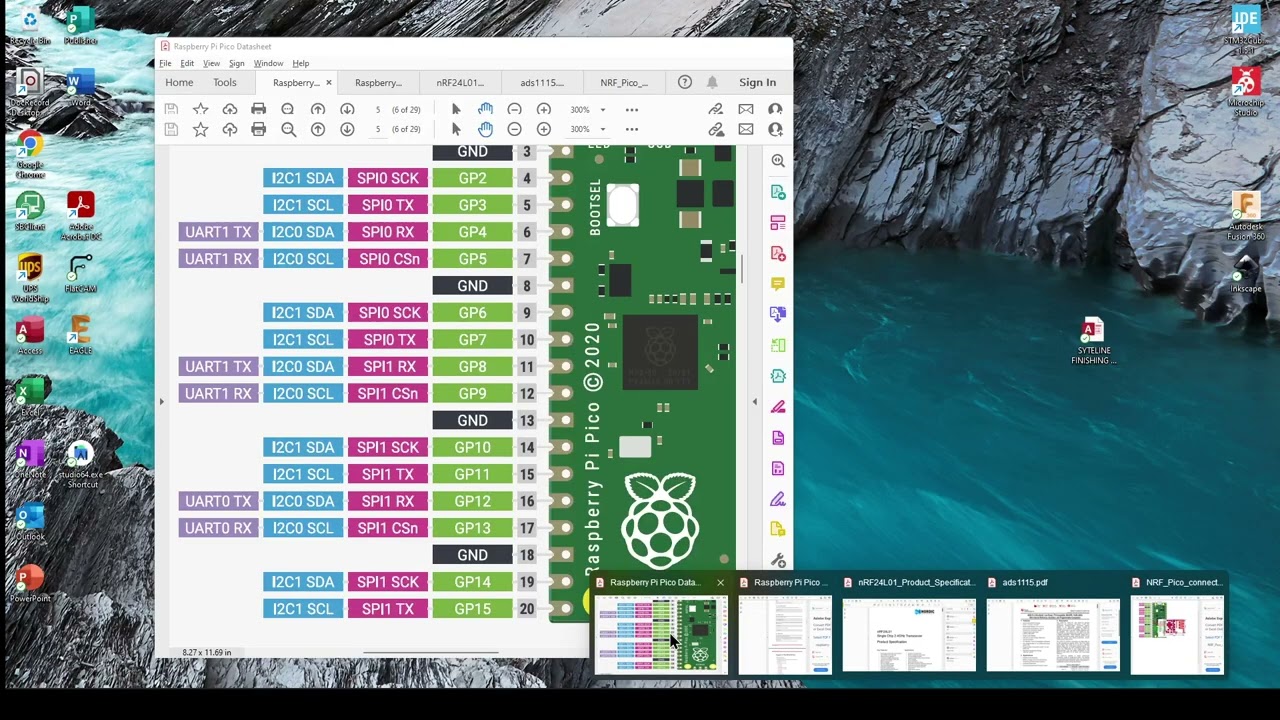Open the yellow Comment tool icon
This screenshot has height=720, width=1280.
tap(778, 284)
